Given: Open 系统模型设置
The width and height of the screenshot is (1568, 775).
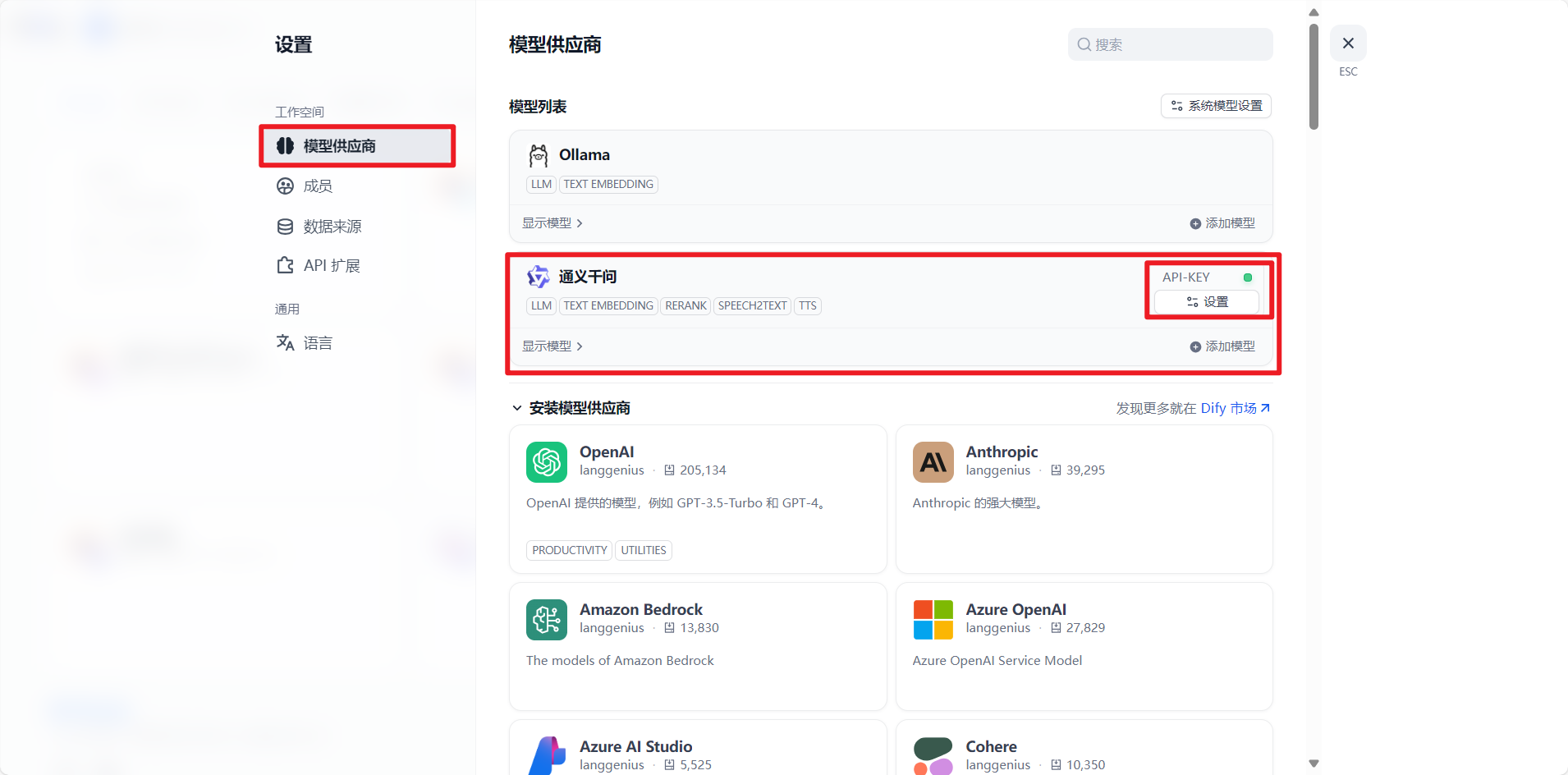Looking at the screenshot, I should (x=1216, y=106).
